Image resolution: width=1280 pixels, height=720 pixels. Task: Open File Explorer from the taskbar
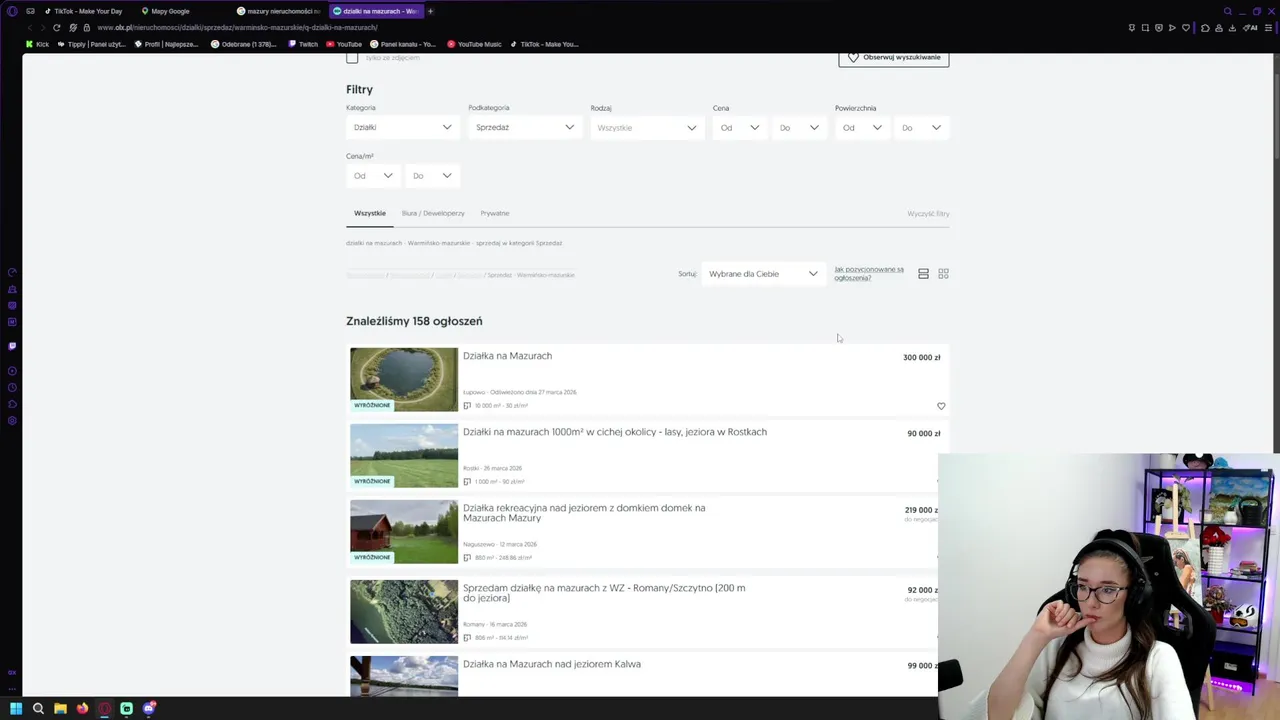[x=60, y=708]
